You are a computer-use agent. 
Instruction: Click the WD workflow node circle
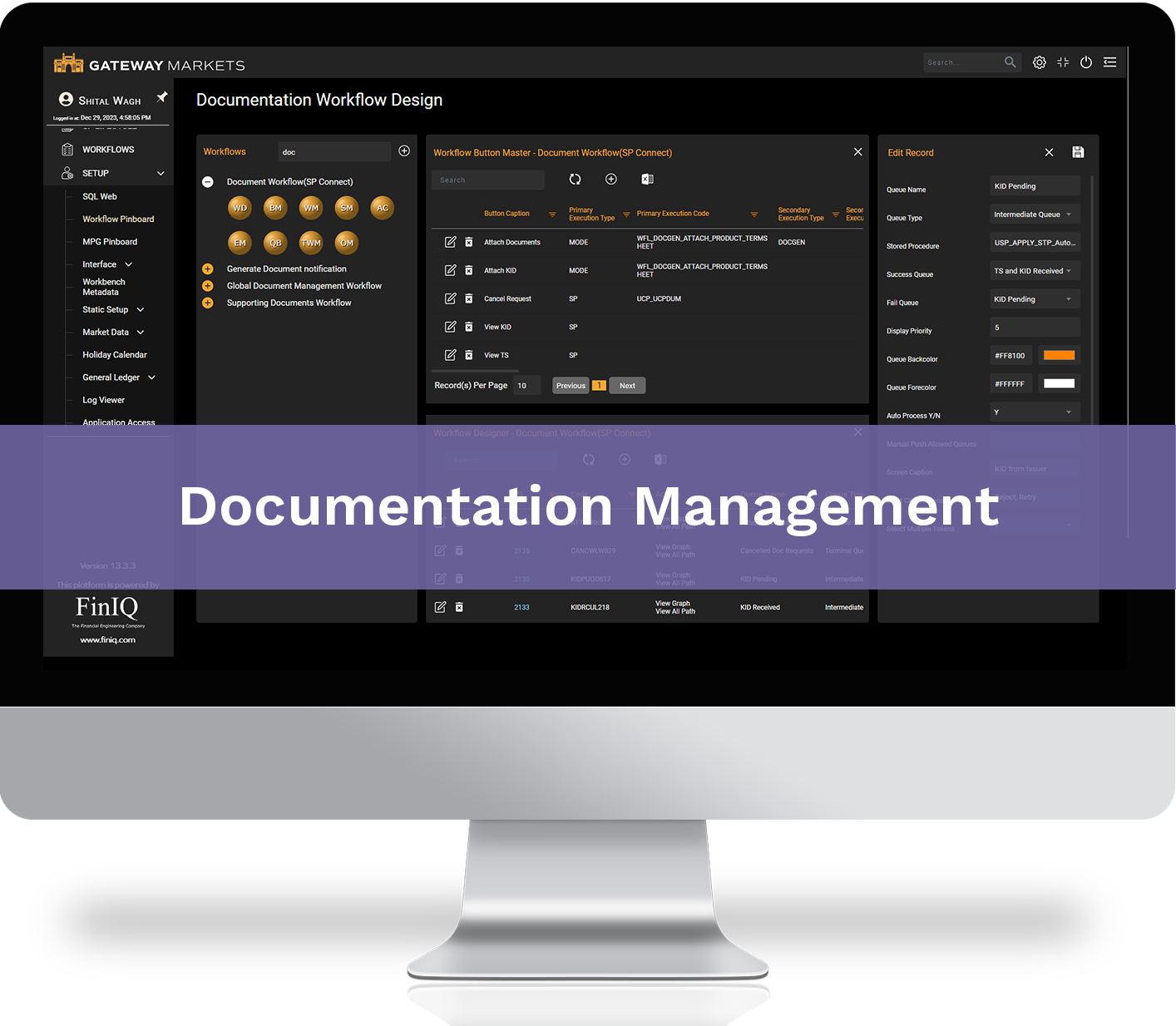click(x=240, y=208)
